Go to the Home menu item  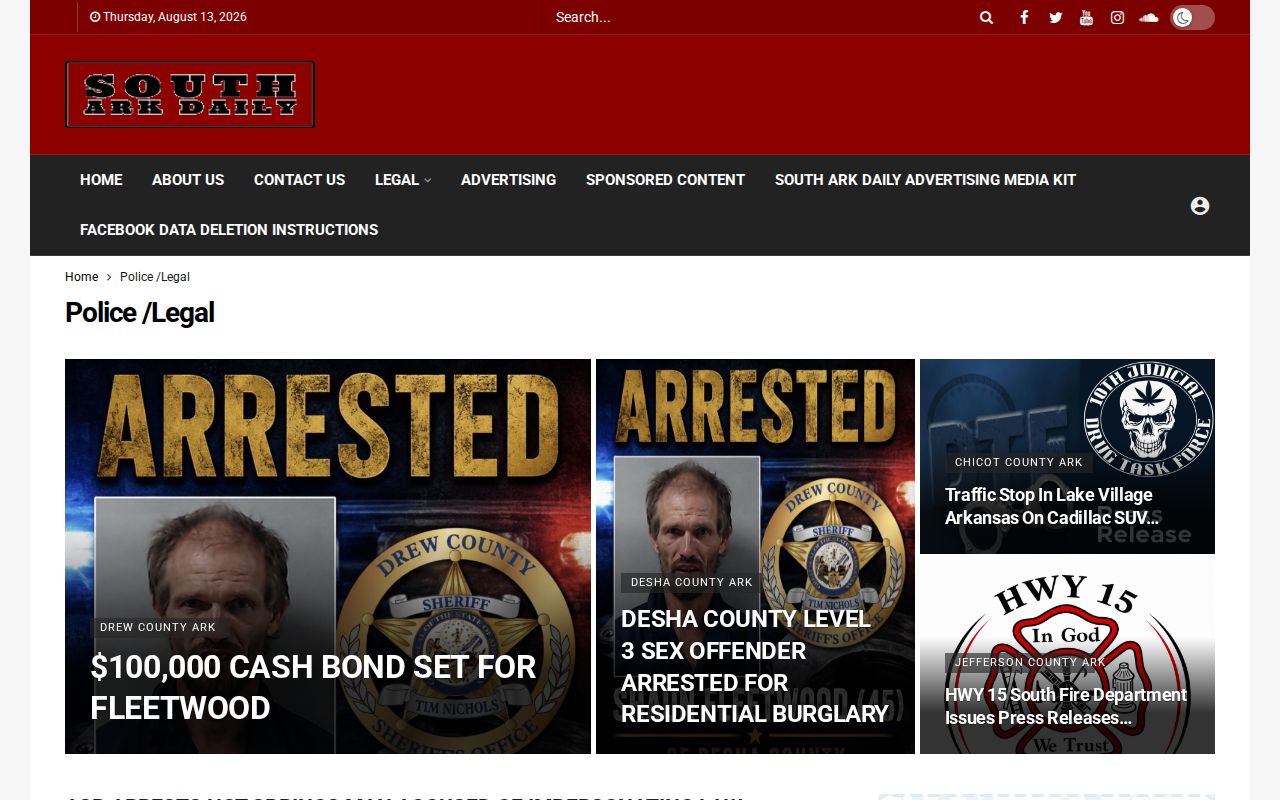point(101,180)
